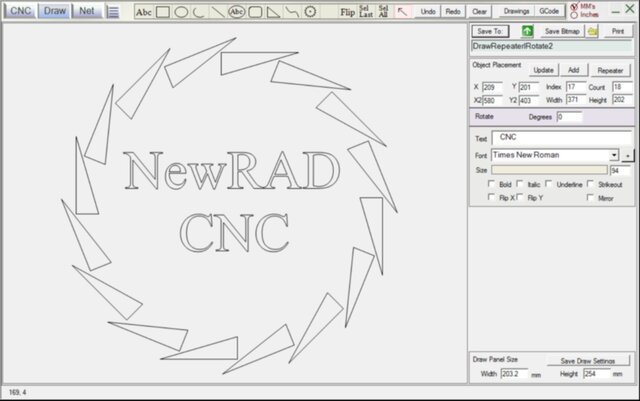The height and width of the screenshot is (401, 640).
Task: Enable the Flip X checkbox
Action: point(491,197)
